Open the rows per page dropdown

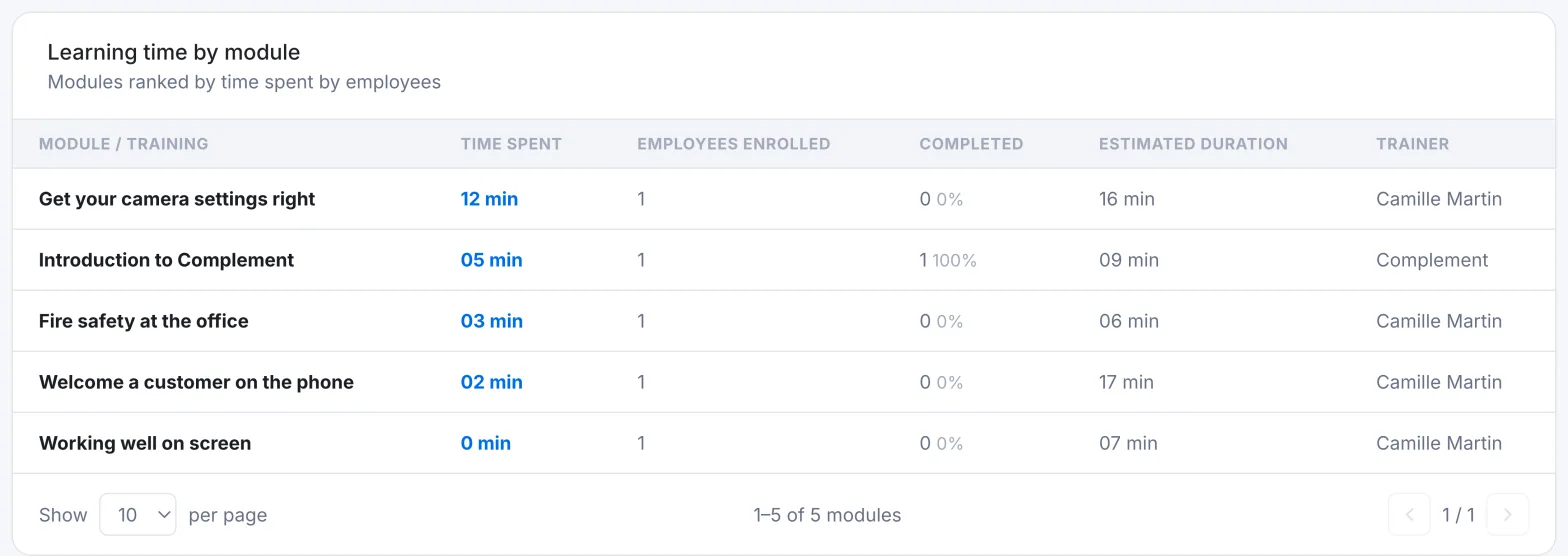tap(138, 515)
